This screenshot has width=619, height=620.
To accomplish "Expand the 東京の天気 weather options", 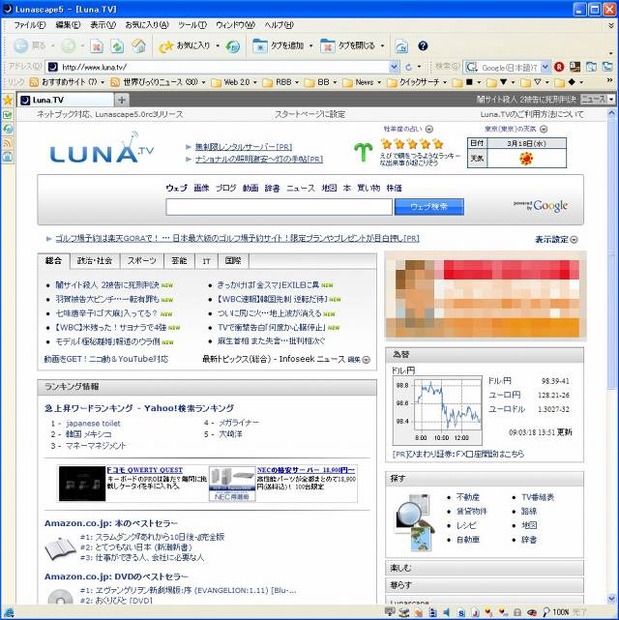I will tap(543, 129).
